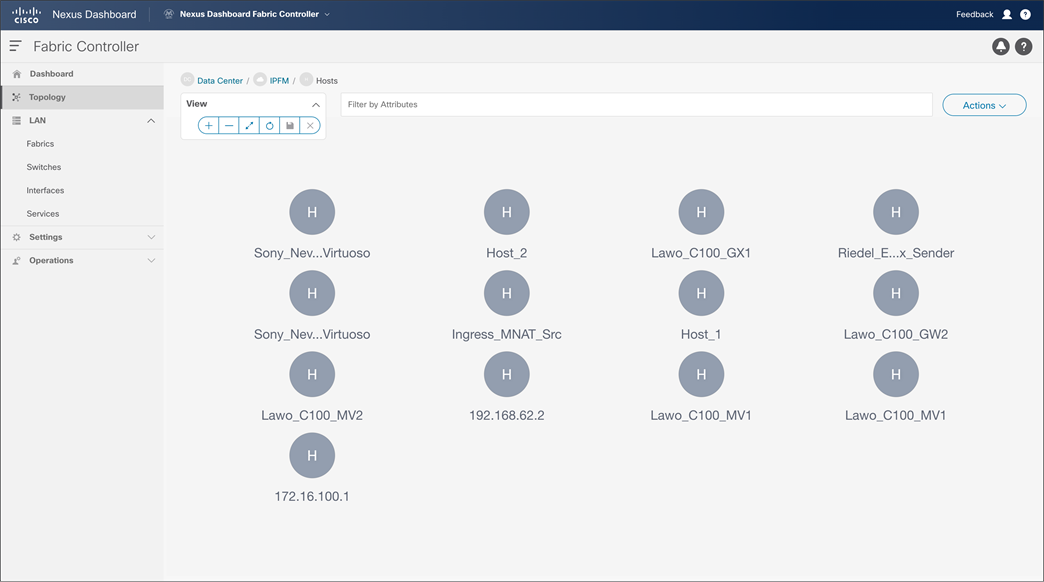
Task: Zoom in the topology view
Action: click(208, 125)
